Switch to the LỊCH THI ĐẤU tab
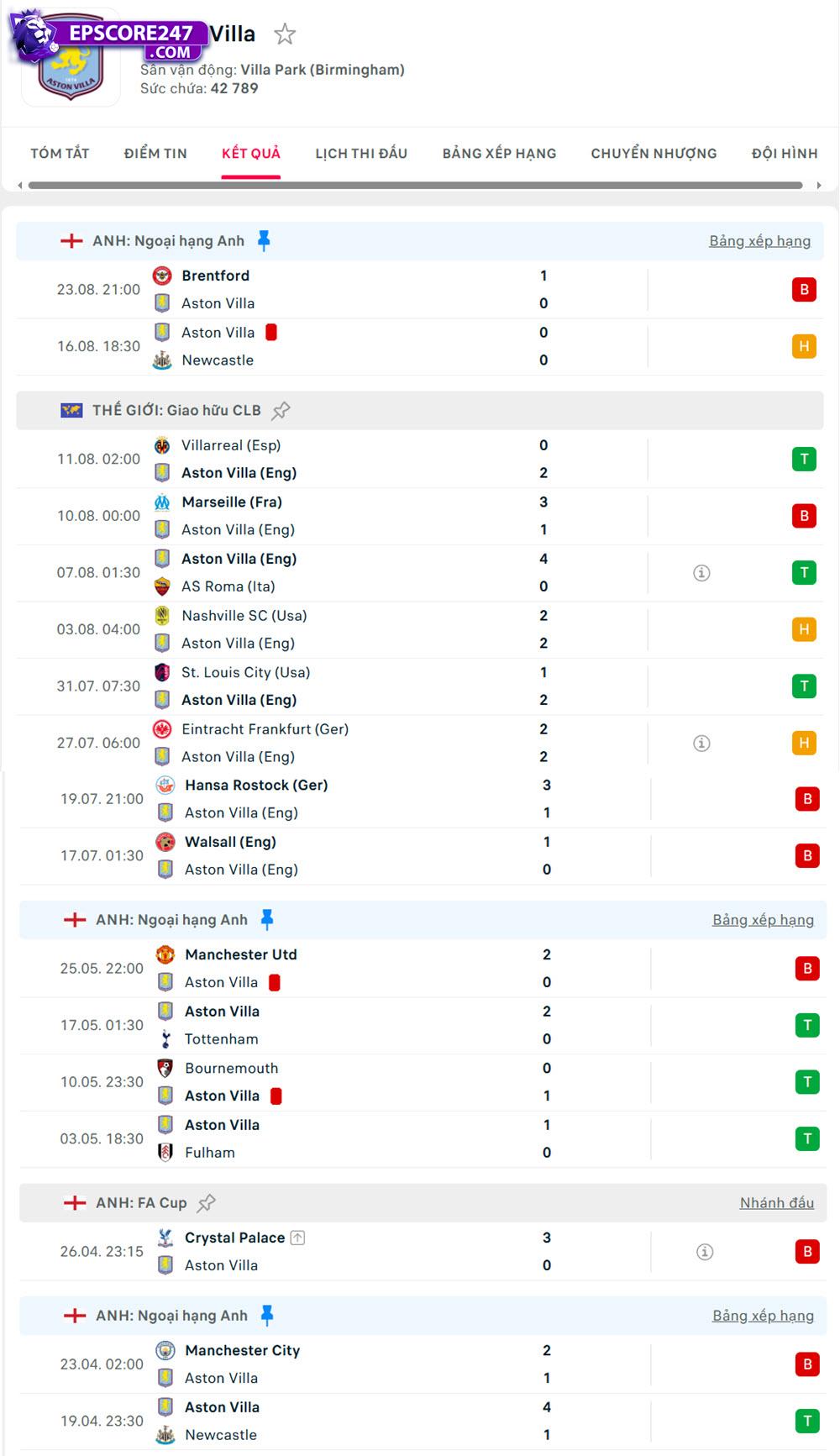 (x=360, y=153)
